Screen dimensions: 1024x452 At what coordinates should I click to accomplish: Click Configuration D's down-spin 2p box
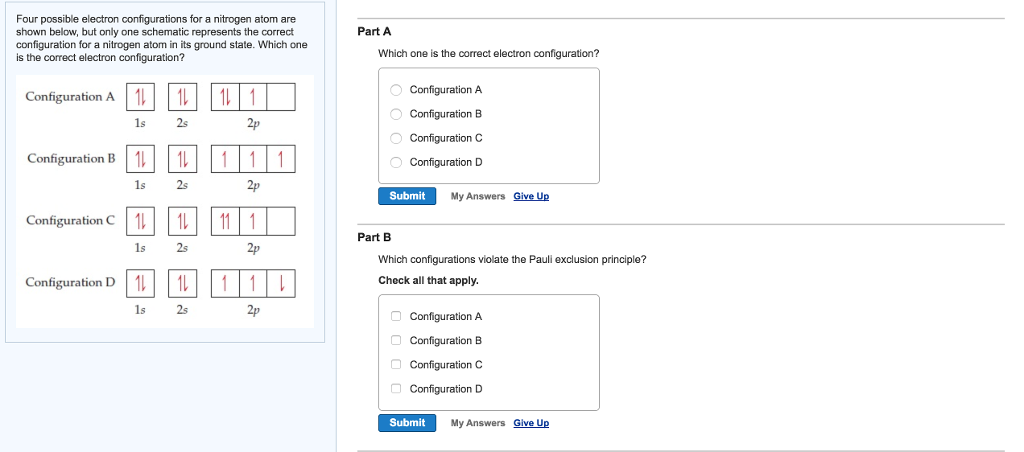pos(282,283)
